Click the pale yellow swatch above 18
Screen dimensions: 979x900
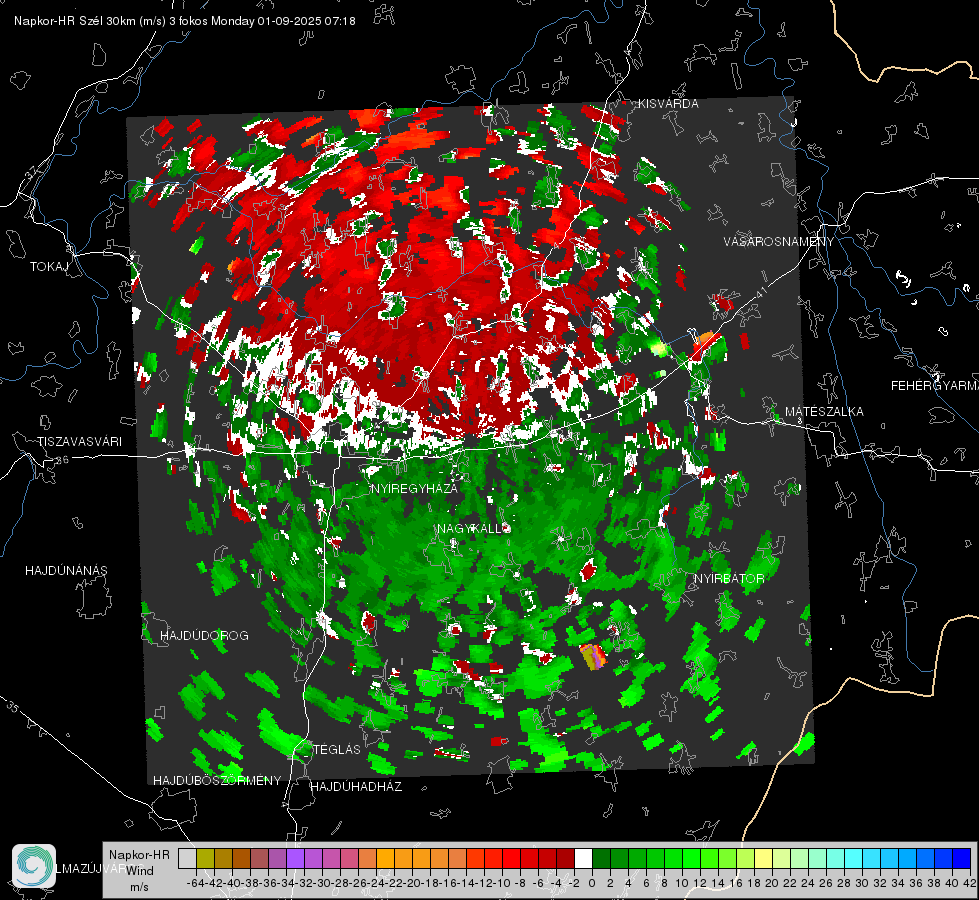coord(764,859)
